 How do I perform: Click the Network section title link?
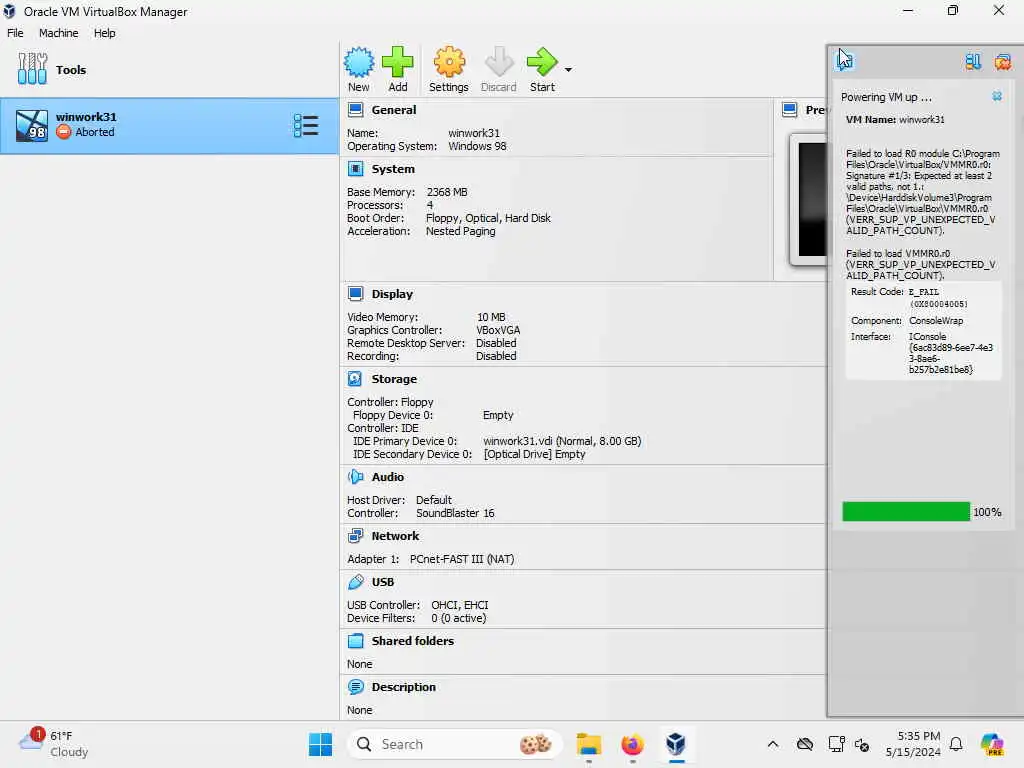coord(395,536)
